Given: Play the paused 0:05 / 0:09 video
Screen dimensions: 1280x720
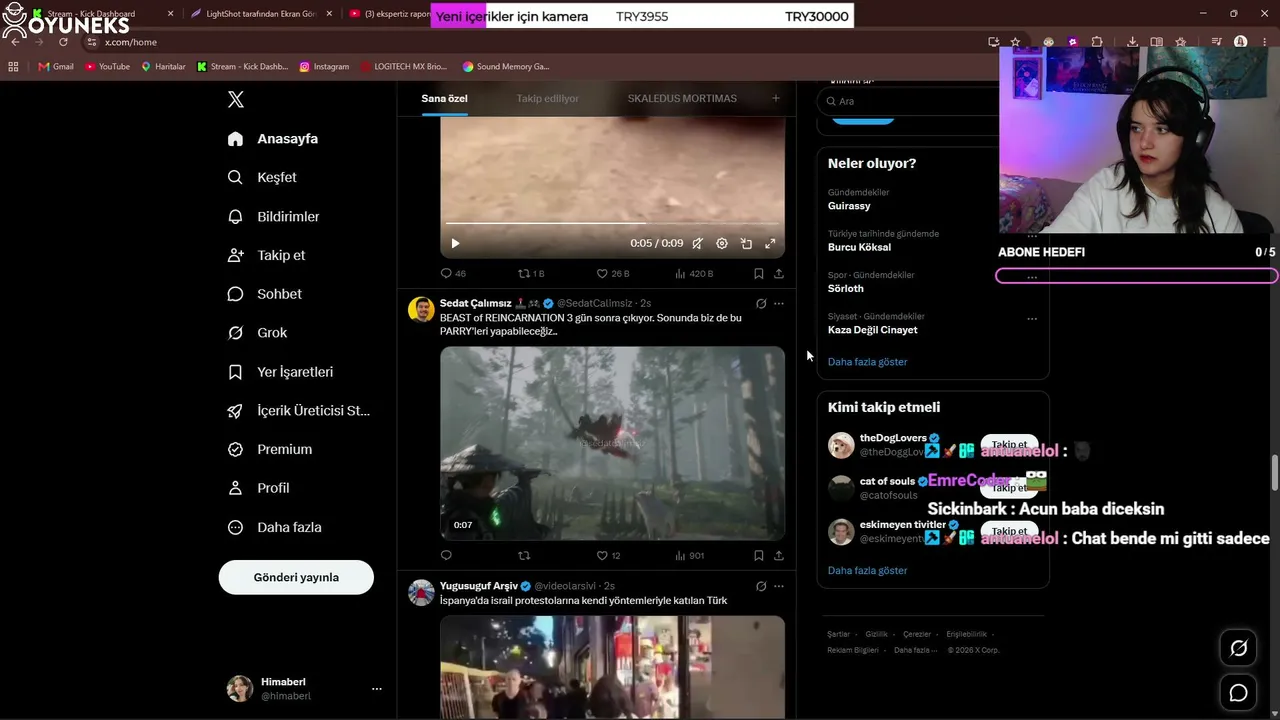Looking at the screenshot, I should 455,243.
